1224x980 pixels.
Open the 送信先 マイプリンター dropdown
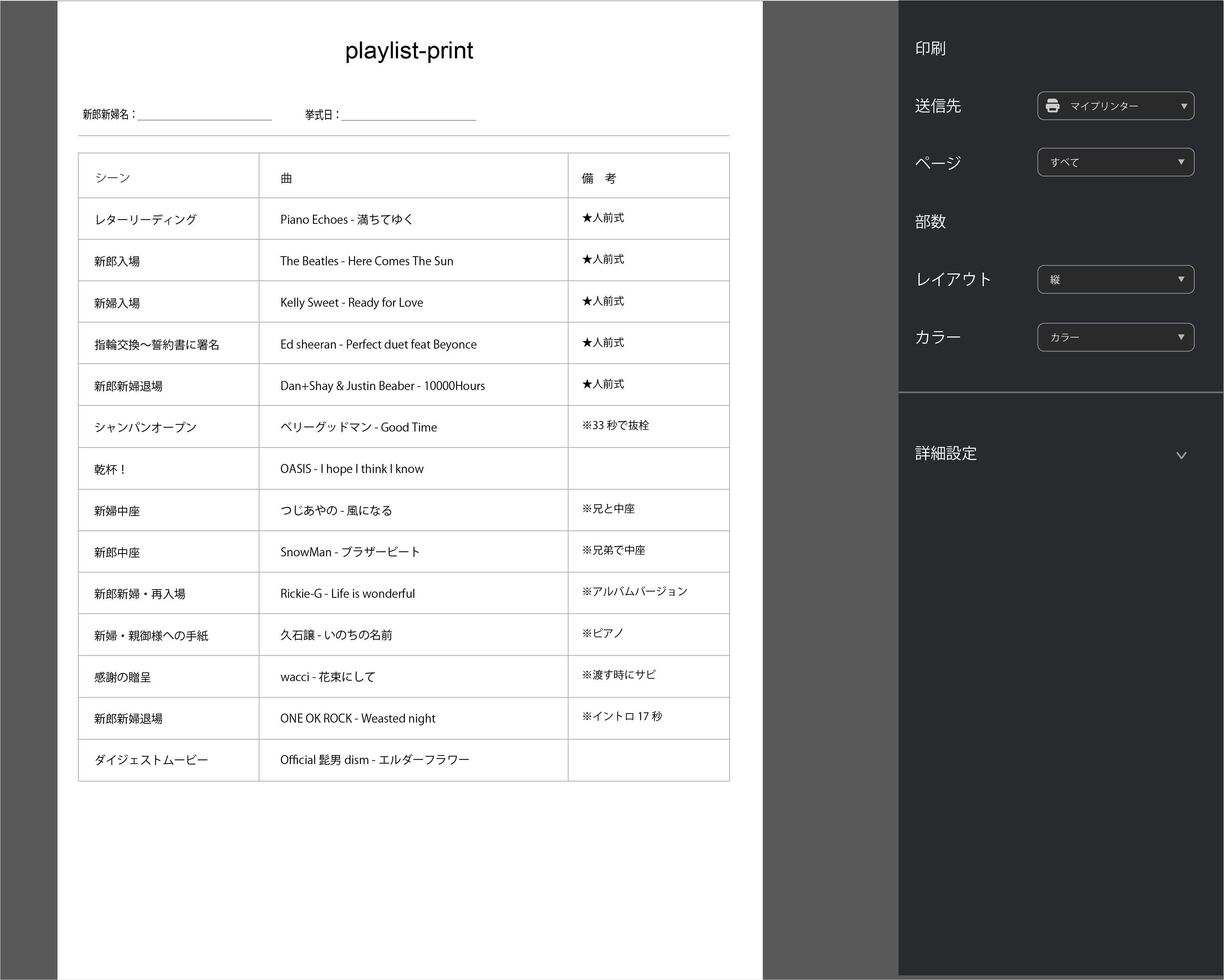[x=1116, y=106]
